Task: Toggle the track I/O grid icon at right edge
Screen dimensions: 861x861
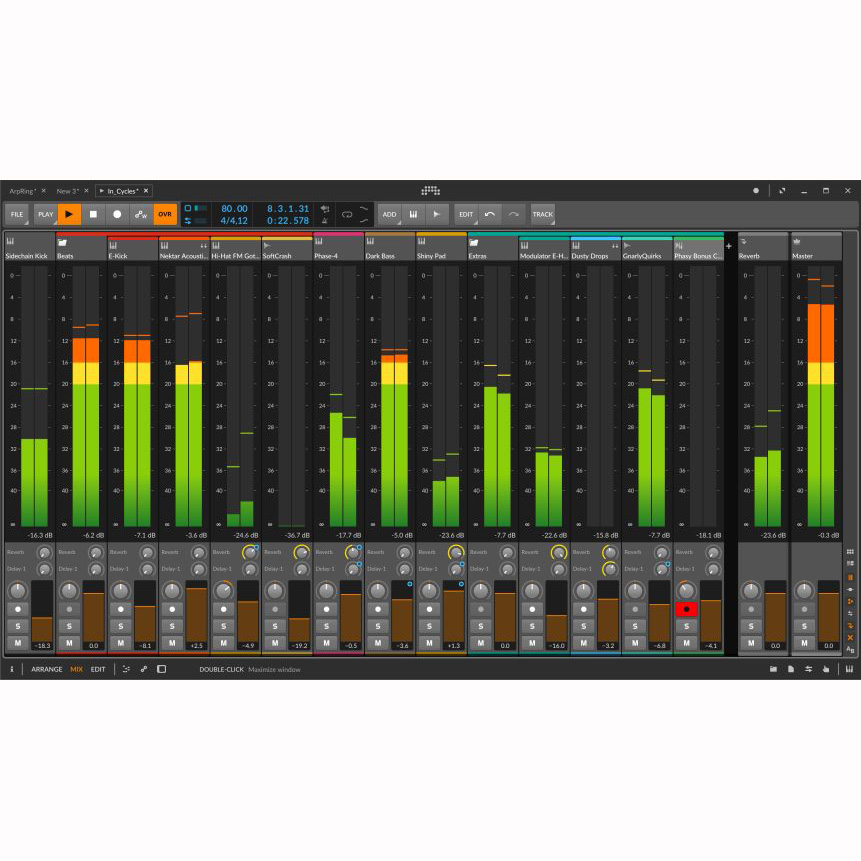Action: [x=851, y=551]
